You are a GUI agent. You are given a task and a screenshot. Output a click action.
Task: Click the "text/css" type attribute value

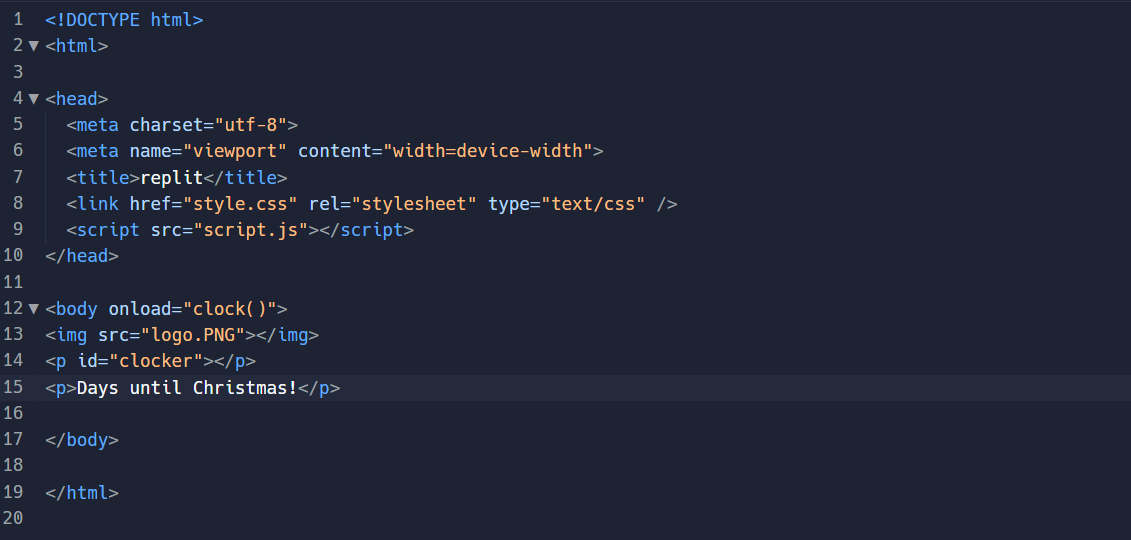(x=593, y=203)
